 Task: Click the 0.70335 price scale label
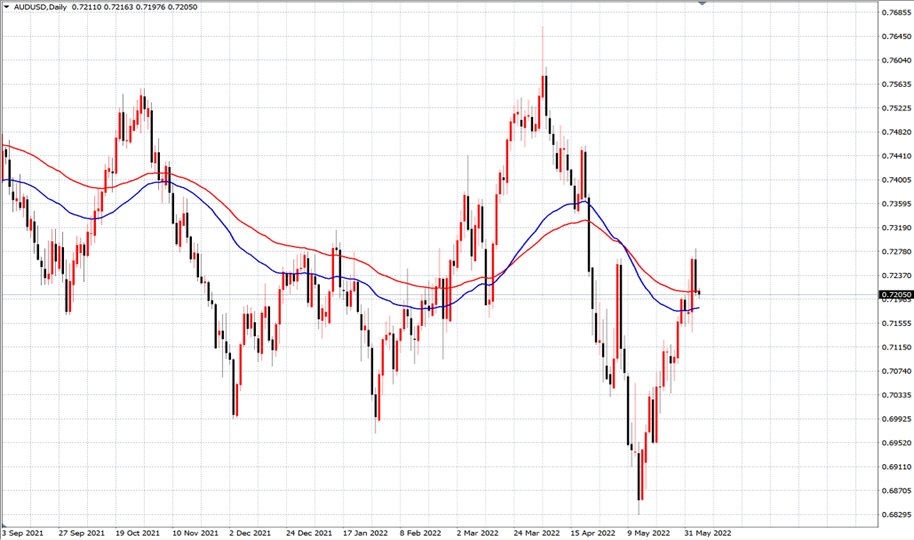(897, 395)
